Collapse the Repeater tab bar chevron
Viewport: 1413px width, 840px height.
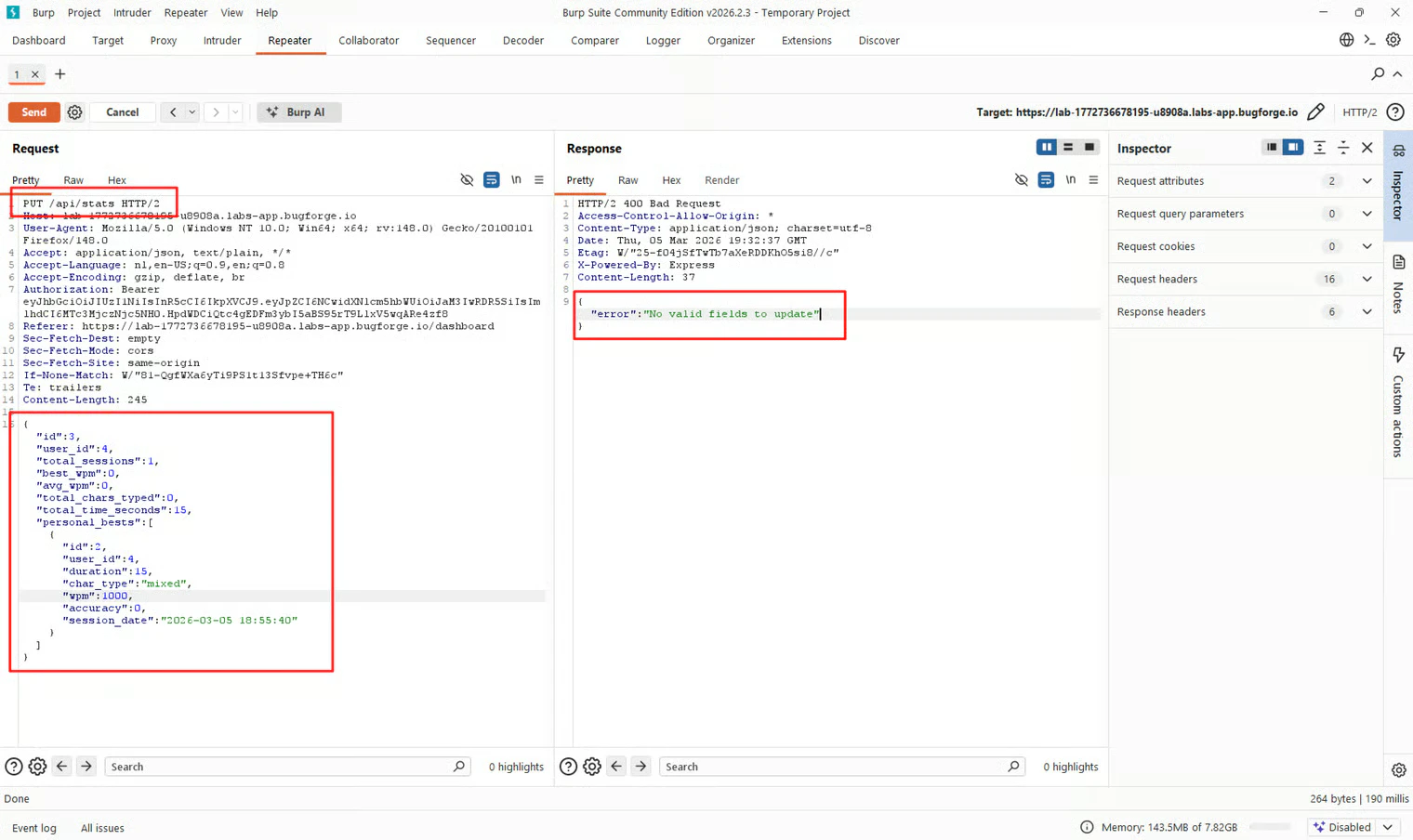click(1398, 73)
